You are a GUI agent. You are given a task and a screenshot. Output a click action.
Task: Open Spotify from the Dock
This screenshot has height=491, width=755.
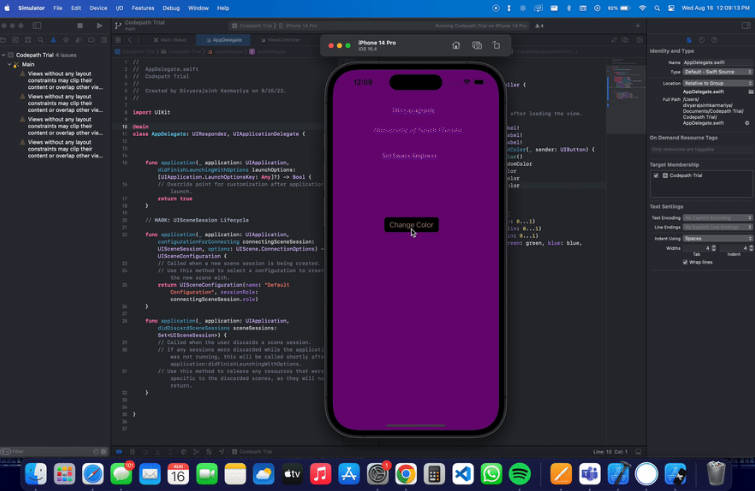point(519,473)
